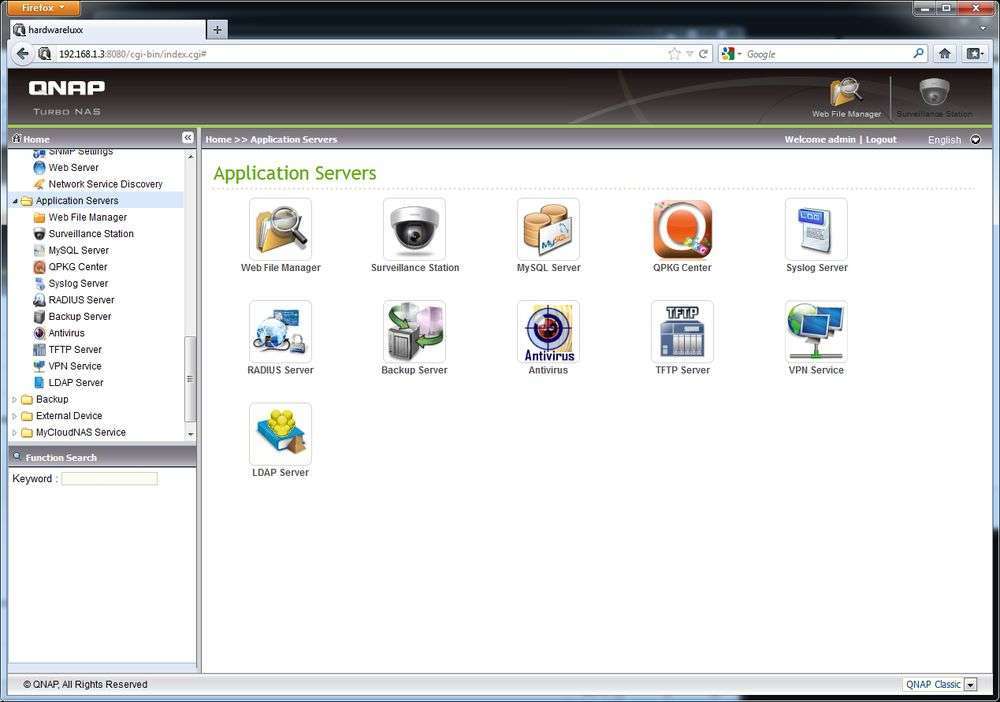The height and width of the screenshot is (702, 1000).
Task: Open the Antivirus target icon
Action: point(548,331)
